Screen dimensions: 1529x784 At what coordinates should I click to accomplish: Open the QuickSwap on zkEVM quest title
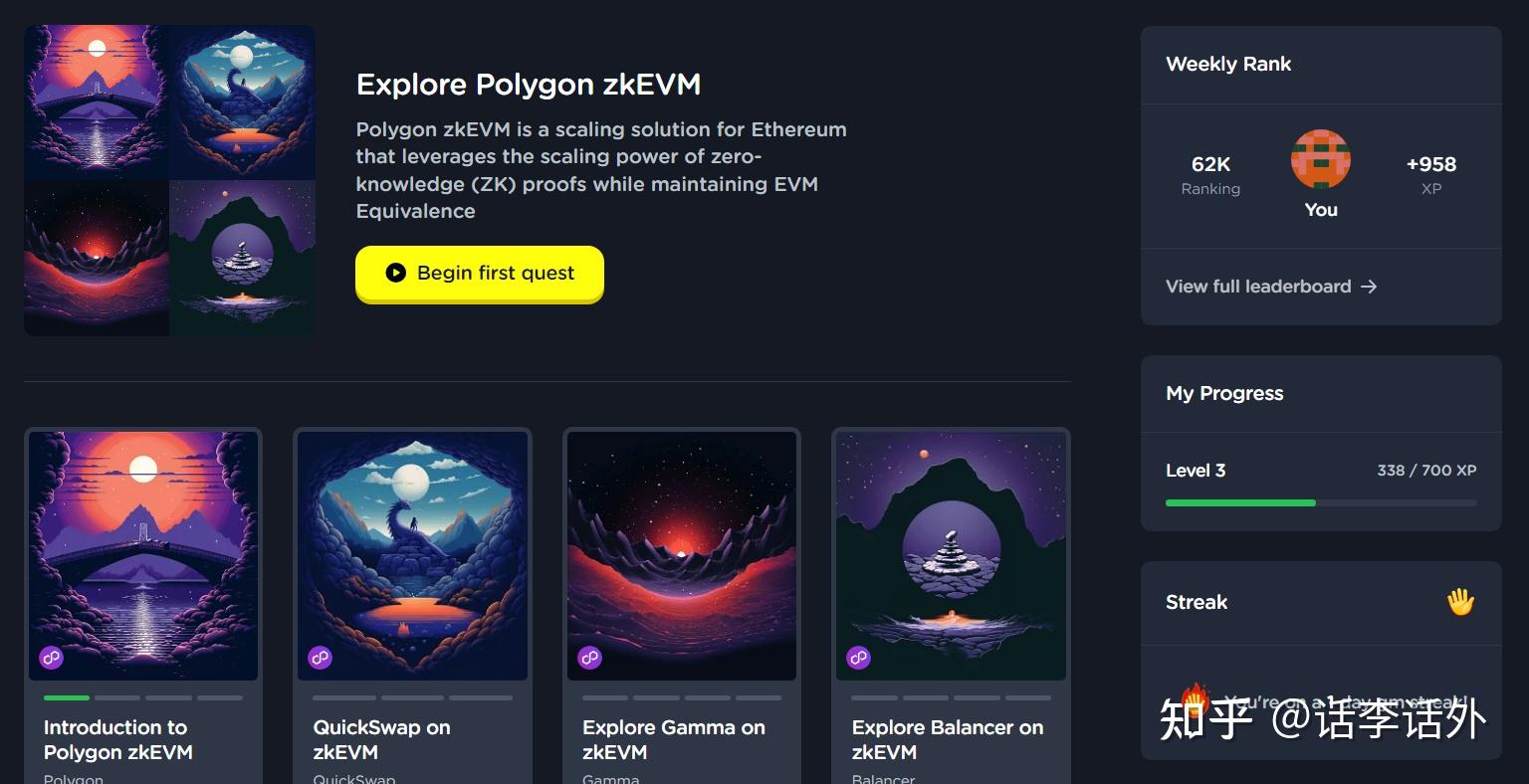(381, 740)
